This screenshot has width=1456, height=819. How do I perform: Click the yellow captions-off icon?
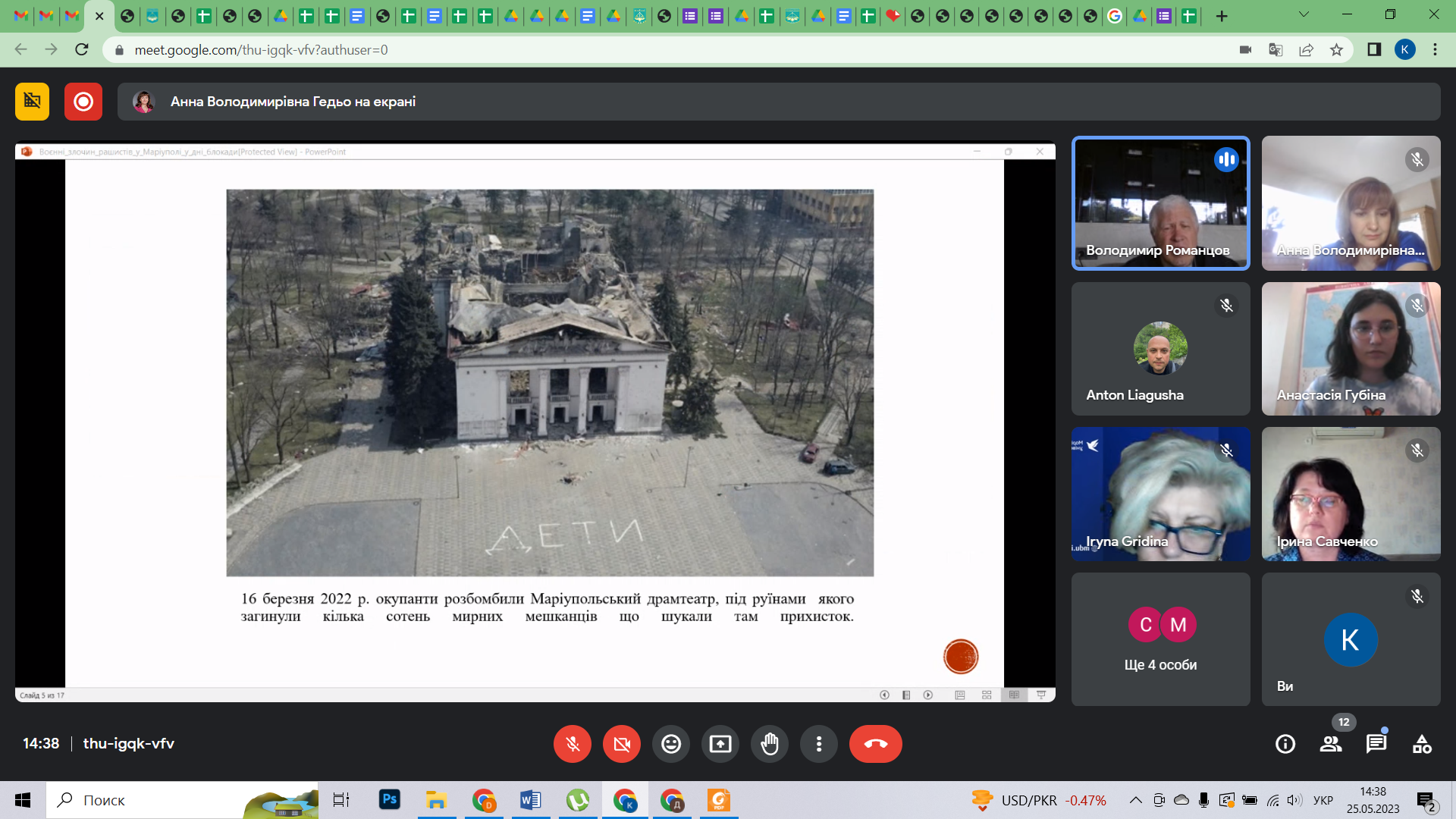click(x=32, y=102)
